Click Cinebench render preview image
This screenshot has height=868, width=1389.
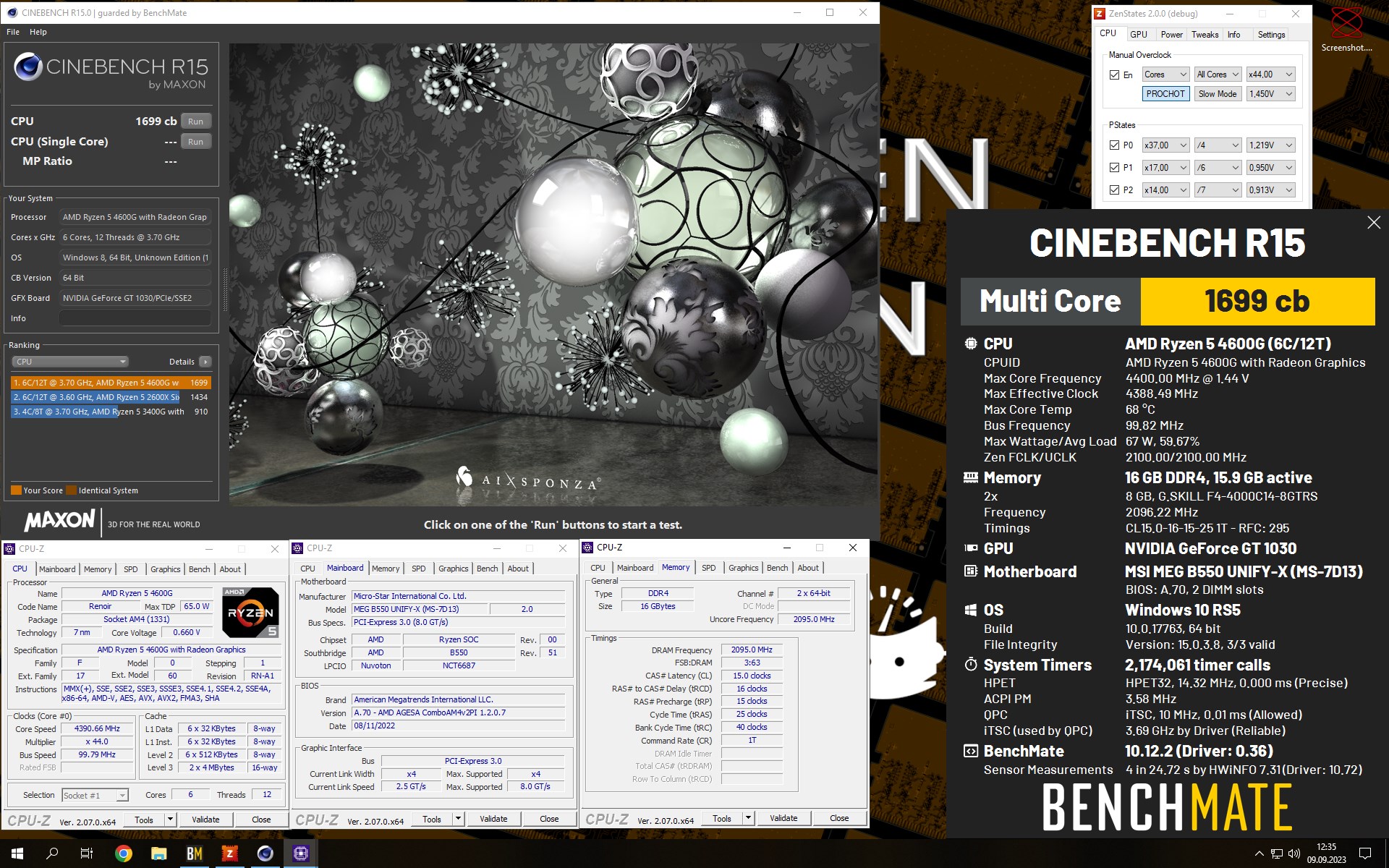[x=553, y=275]
